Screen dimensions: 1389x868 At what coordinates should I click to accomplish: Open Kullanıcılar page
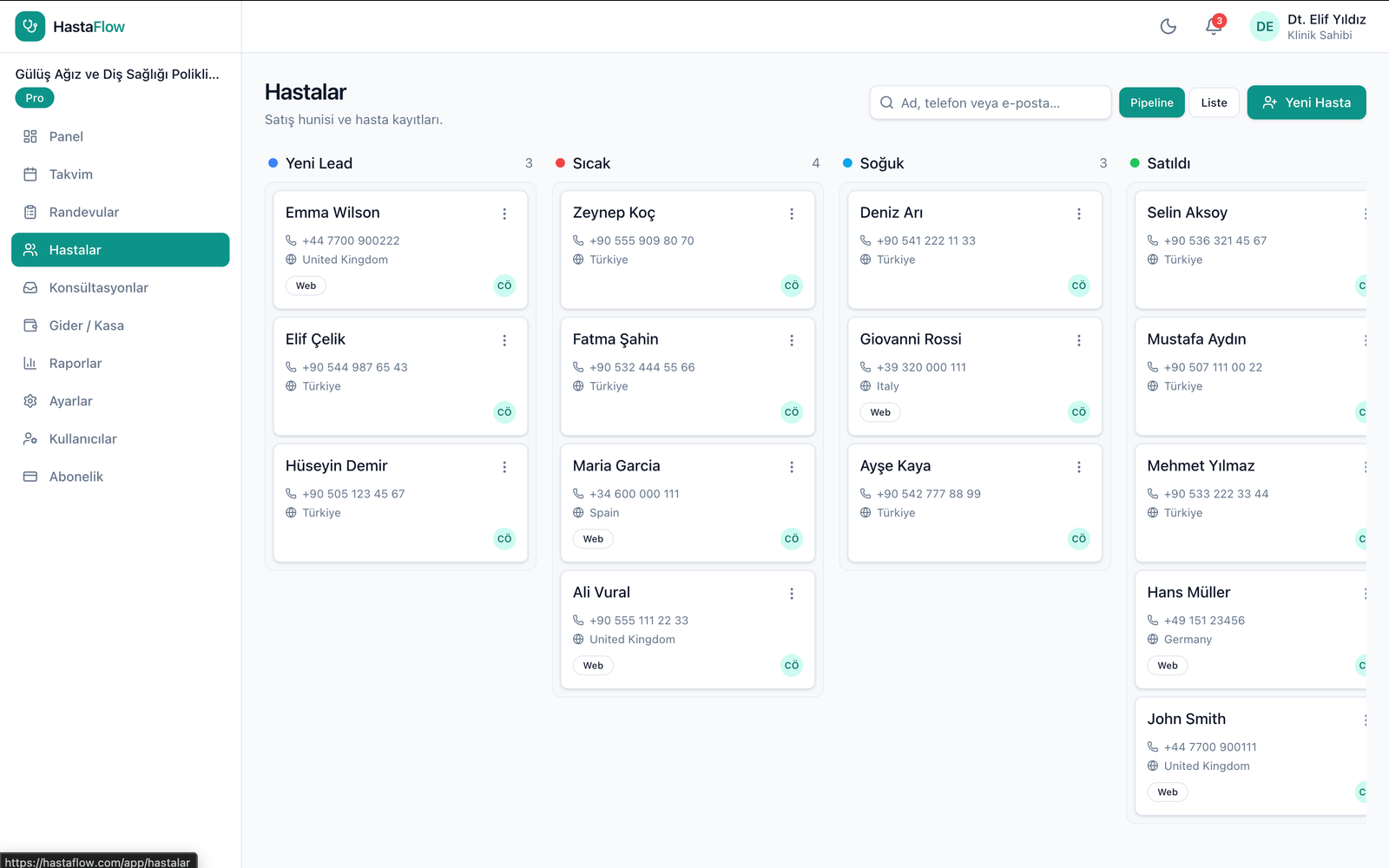[121, 438]
